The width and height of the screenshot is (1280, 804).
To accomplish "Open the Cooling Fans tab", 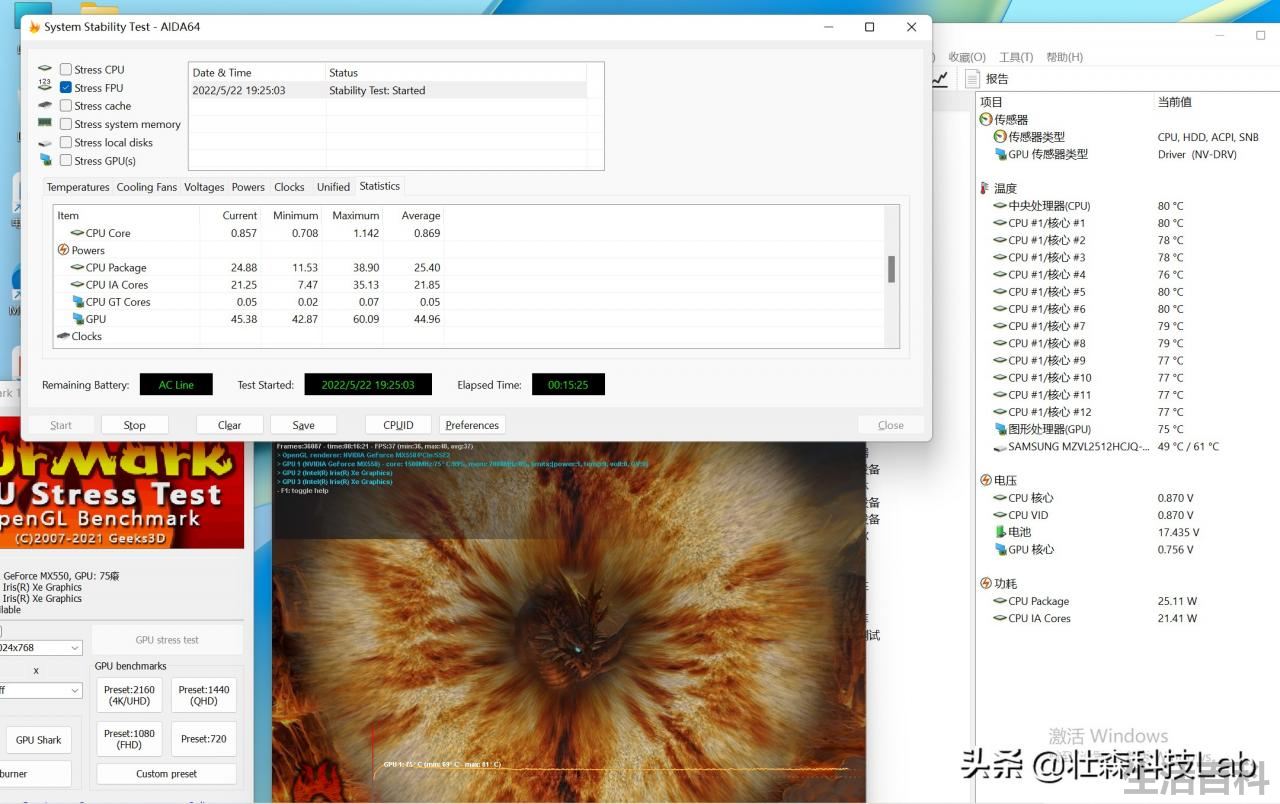I will click(147, 187).
